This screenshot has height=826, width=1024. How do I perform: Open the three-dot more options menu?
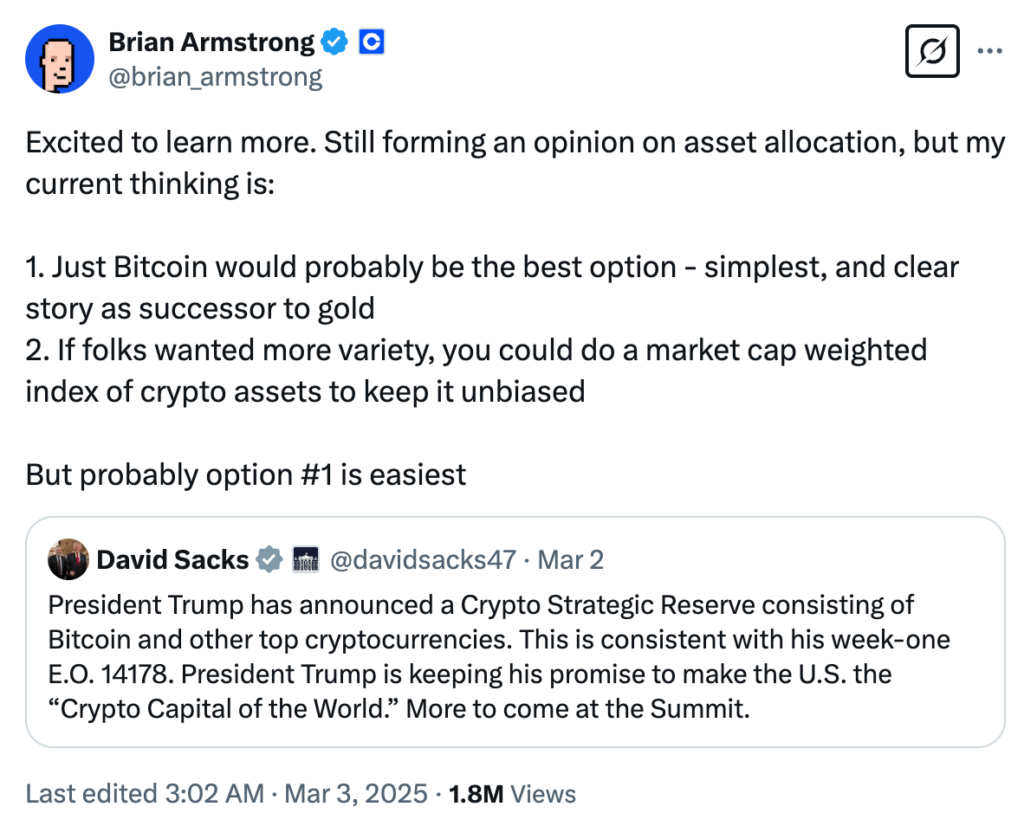coord(989,50)
